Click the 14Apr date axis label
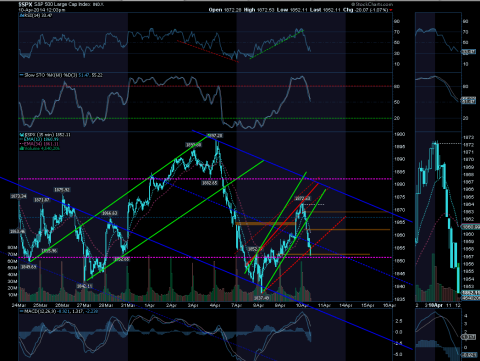The width and height of the screenshot is (480, 361). pyautogui.click(x=346, y=305)
